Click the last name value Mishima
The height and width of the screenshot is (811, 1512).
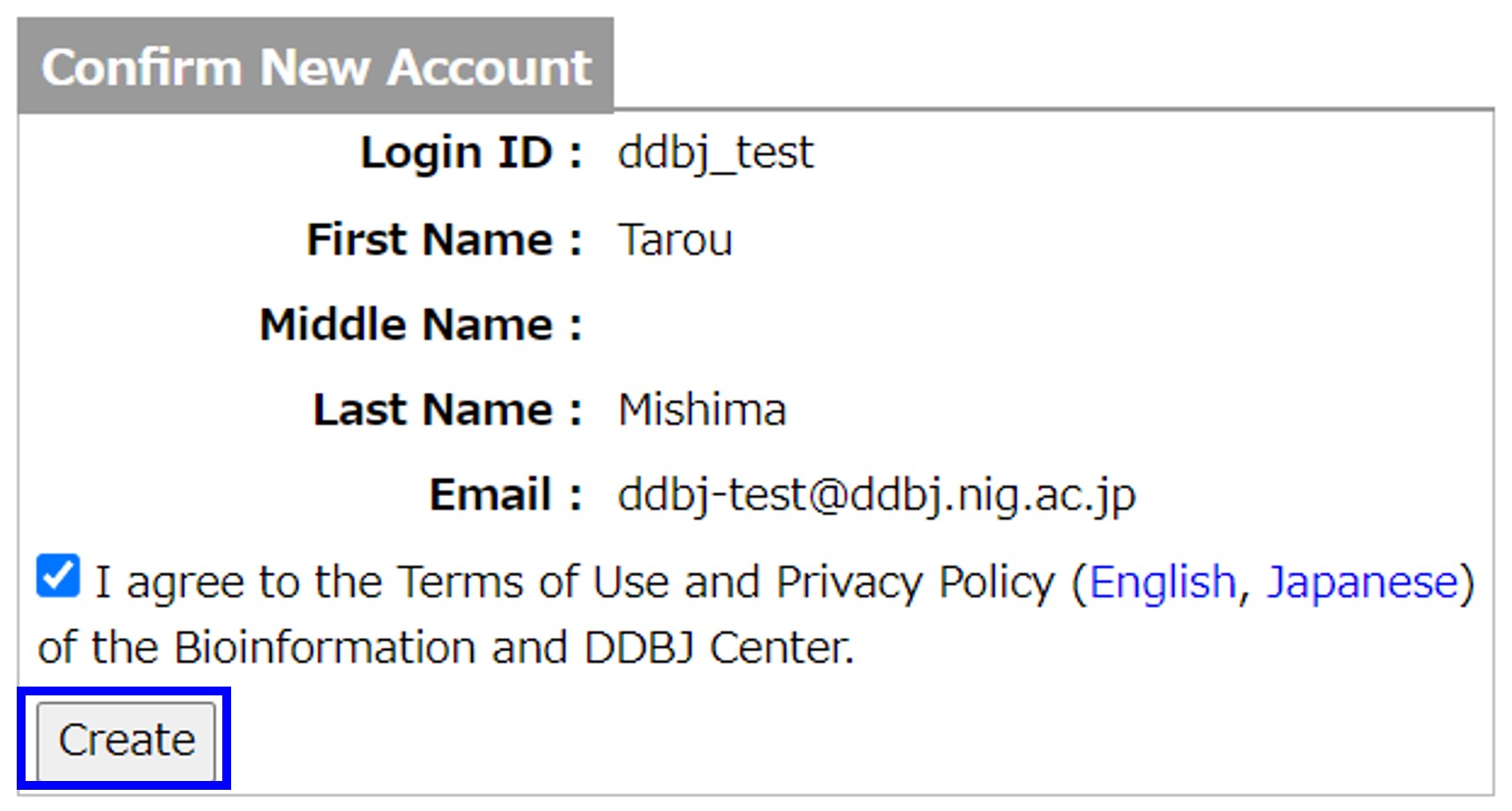(701, 409)
